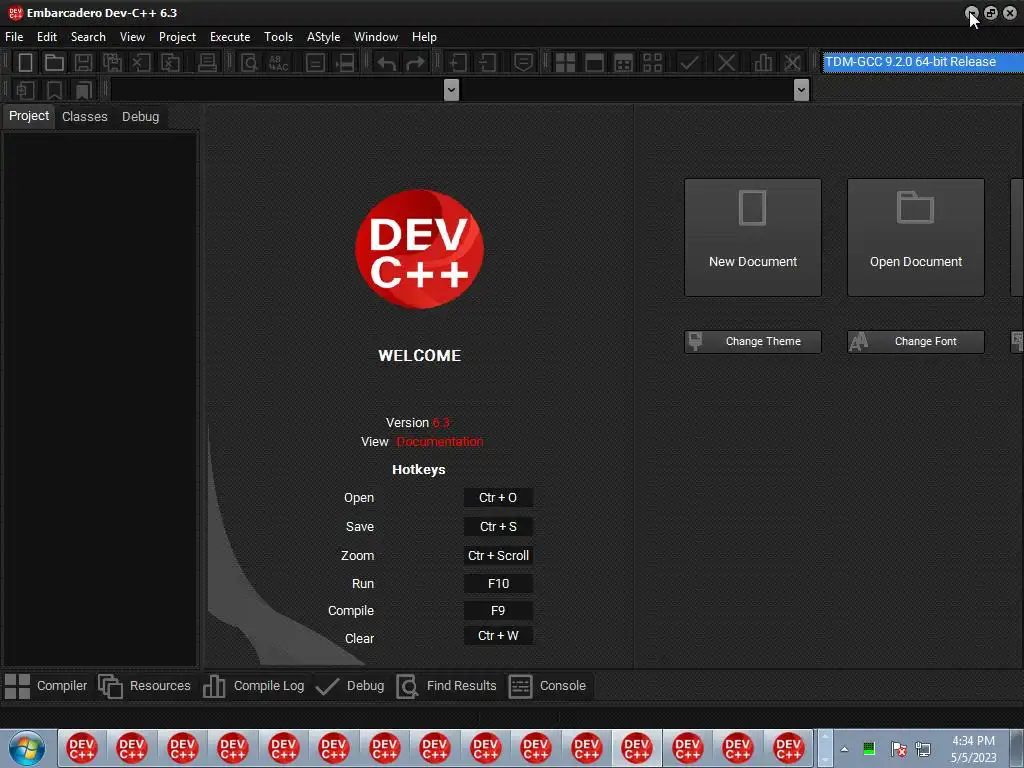
Task: Click the Stop Execution X toolbar icon
Action: pyautogui.click(x=726, y=63)
